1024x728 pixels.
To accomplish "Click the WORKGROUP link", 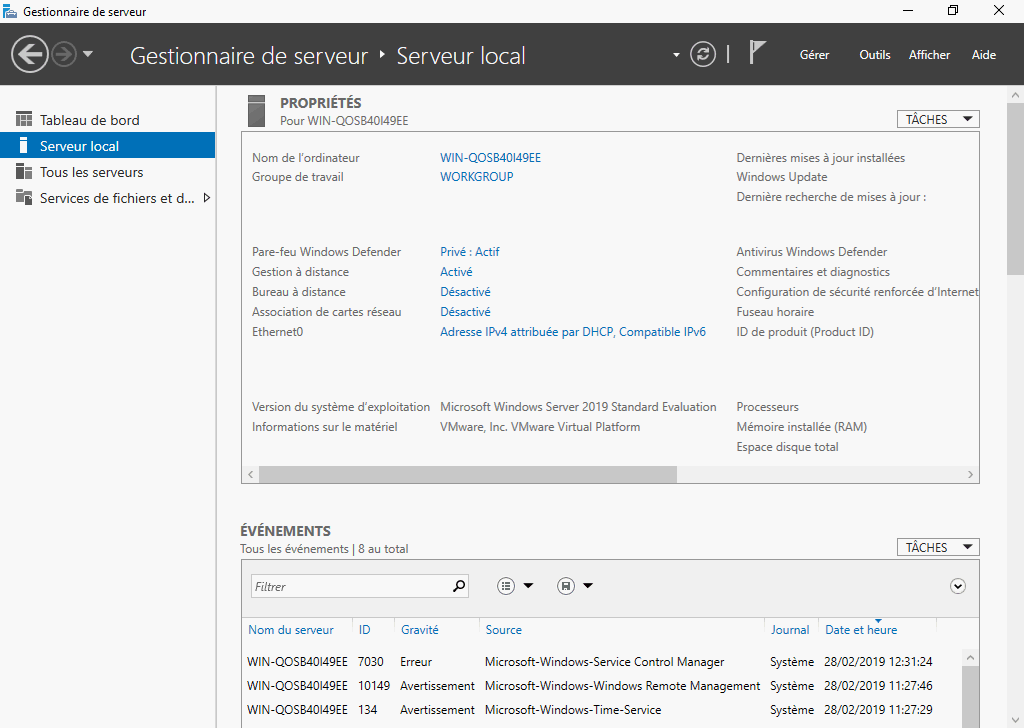I will tap(476, 177).
